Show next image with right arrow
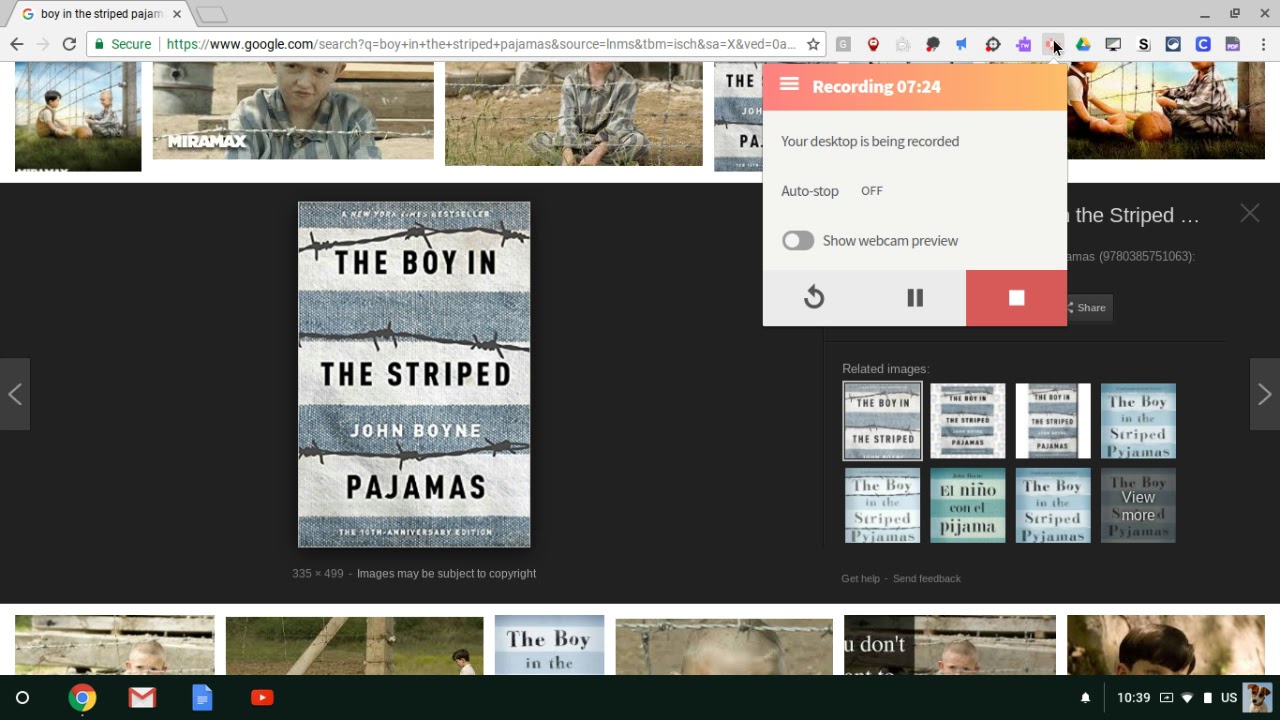The image size is (1280, 720). 1264,394
